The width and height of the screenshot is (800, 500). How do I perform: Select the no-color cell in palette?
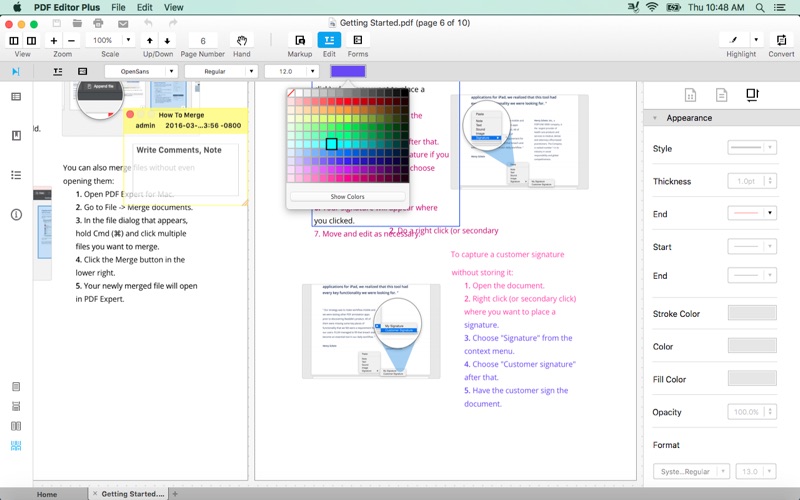[291, 93]
